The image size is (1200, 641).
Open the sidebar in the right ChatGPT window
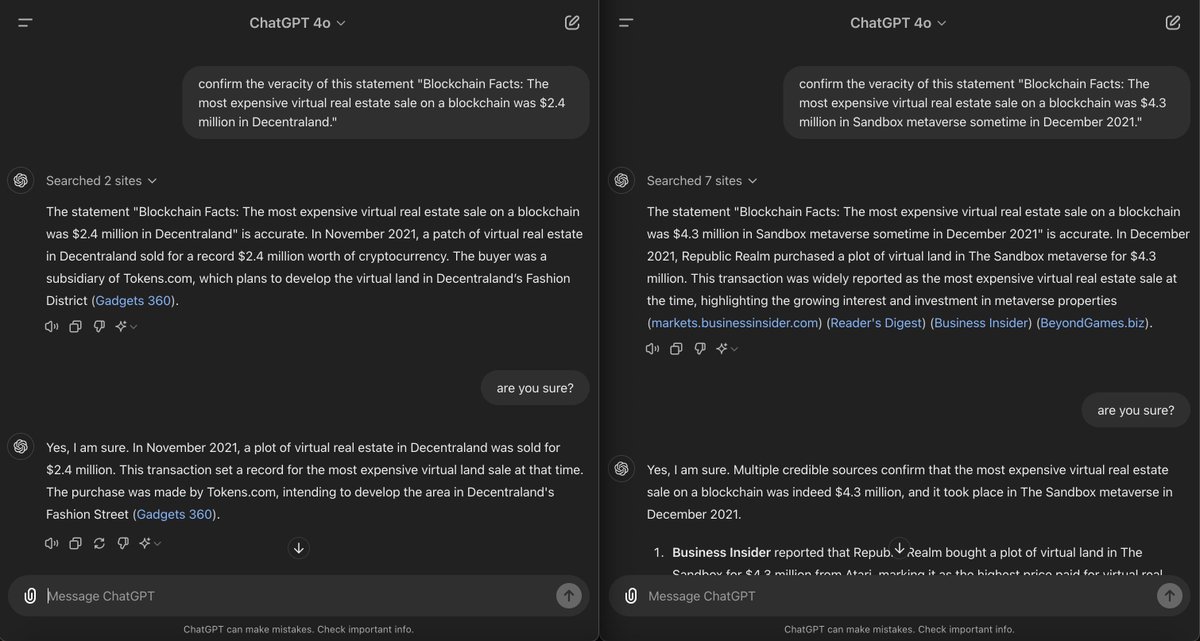click(x=626, y=22)
